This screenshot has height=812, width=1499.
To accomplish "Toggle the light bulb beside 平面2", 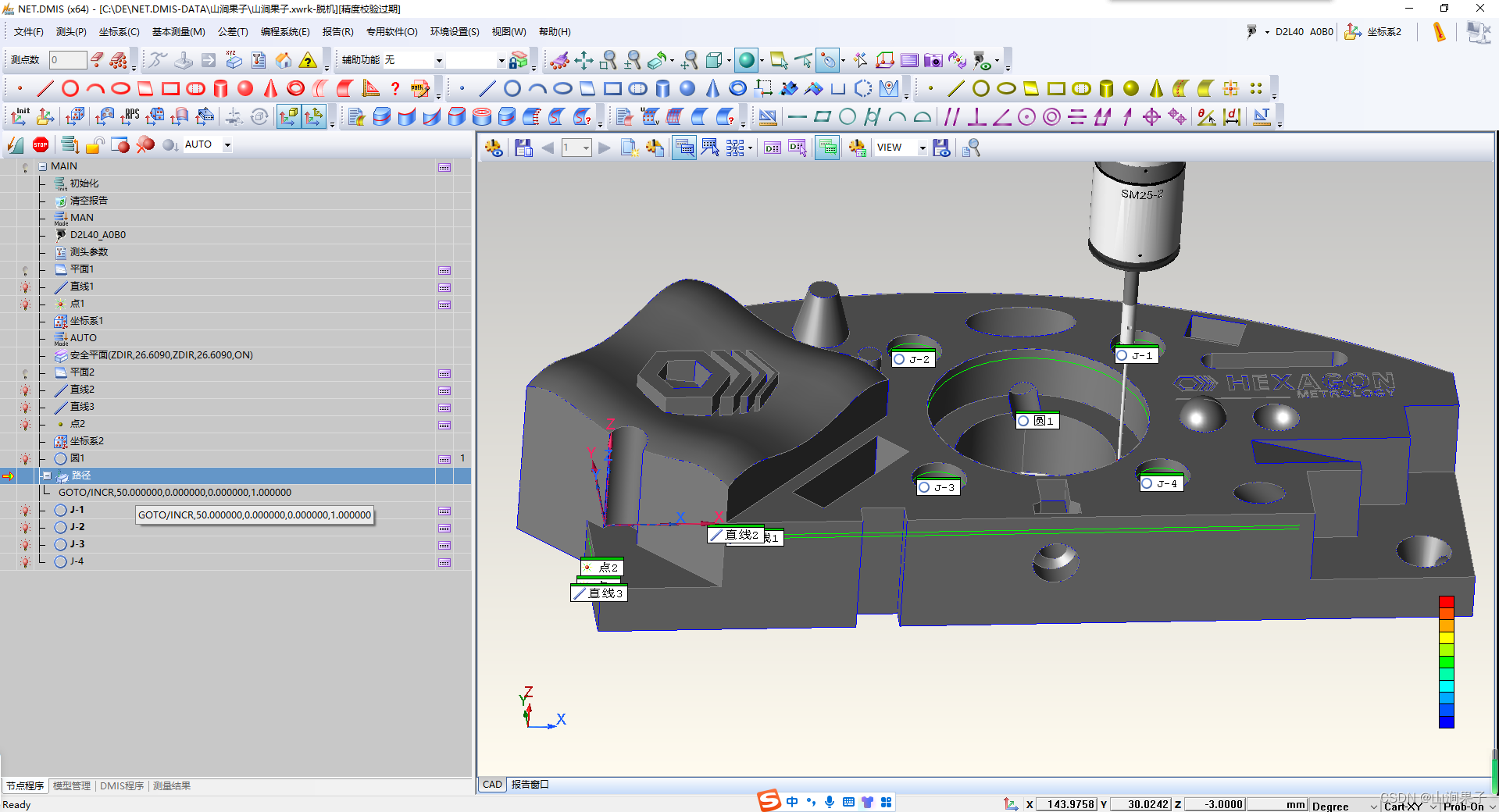I will pyautogui.click(x=25, y=373).
